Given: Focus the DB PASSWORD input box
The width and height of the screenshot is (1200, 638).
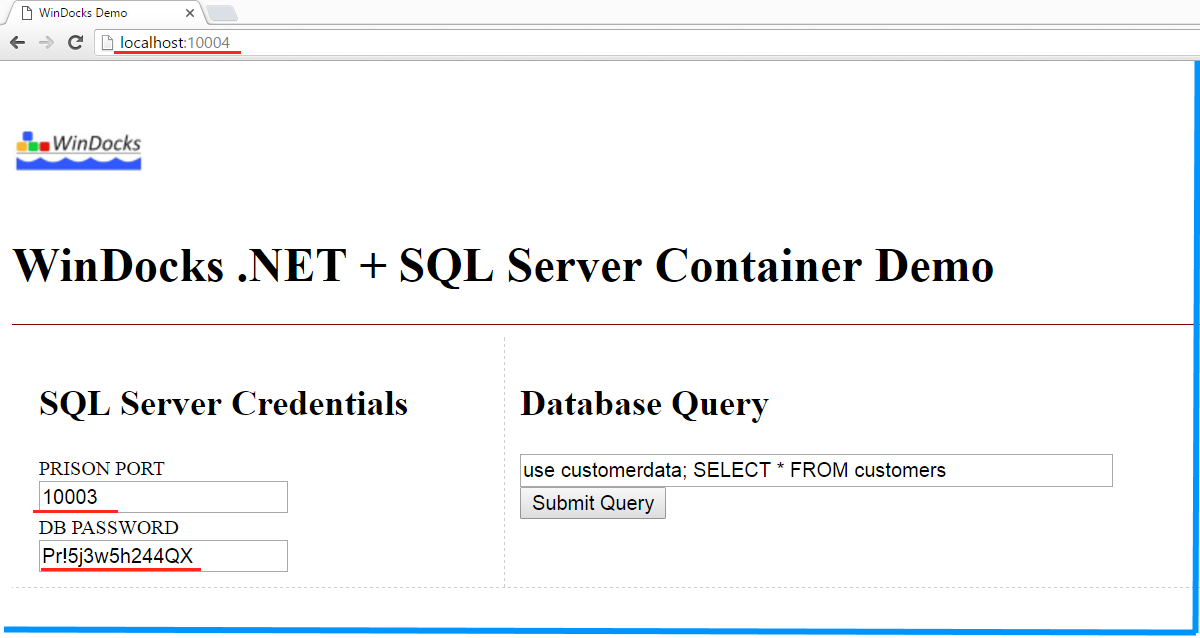Looking at the screenshot, I should (163, 556).
